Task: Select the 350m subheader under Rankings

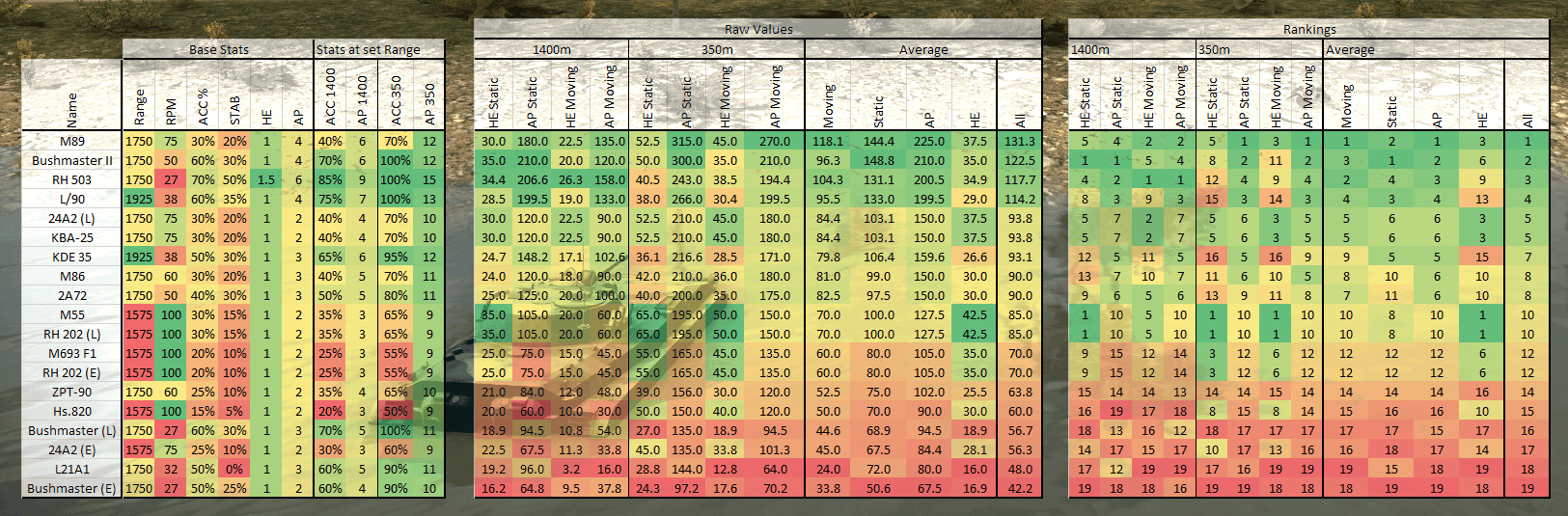Action: pos(1260,49)
